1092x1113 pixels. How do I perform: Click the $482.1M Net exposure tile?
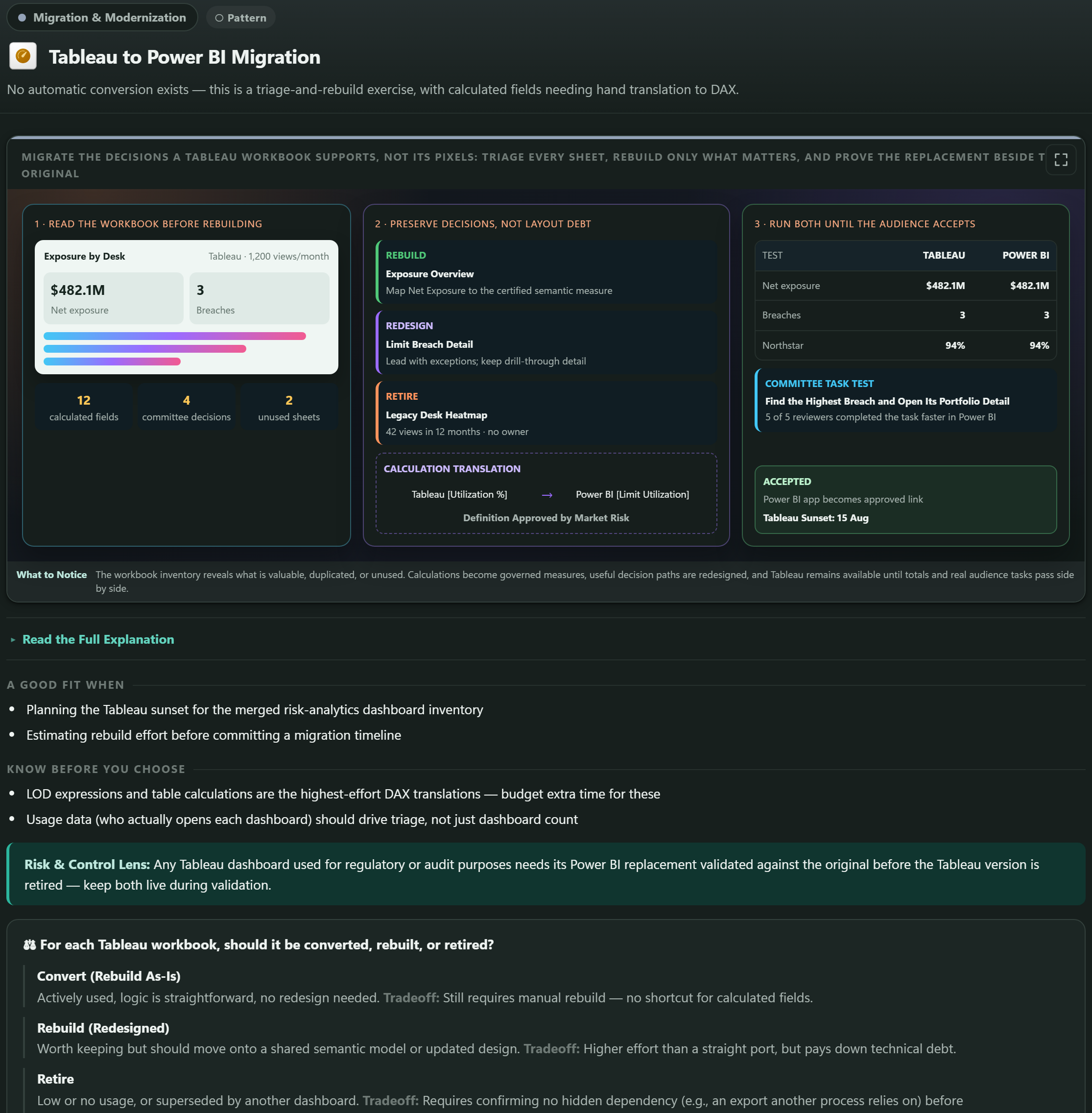(x=114, y=298)
